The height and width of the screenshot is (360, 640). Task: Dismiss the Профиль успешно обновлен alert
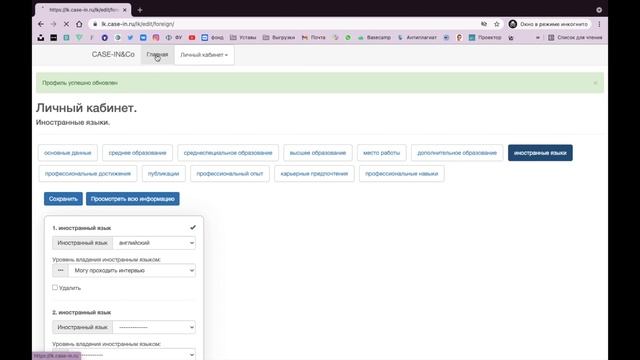coord(595,83)
